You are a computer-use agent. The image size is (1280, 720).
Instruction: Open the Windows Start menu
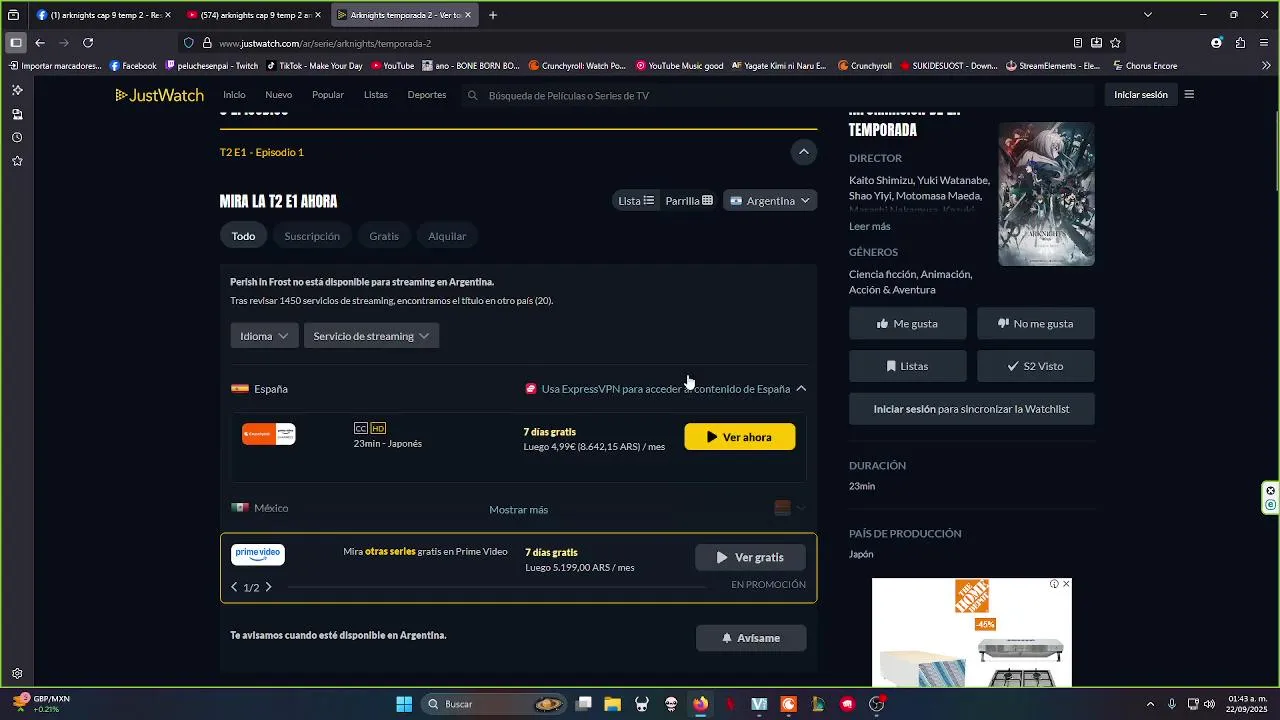point(404,704)
